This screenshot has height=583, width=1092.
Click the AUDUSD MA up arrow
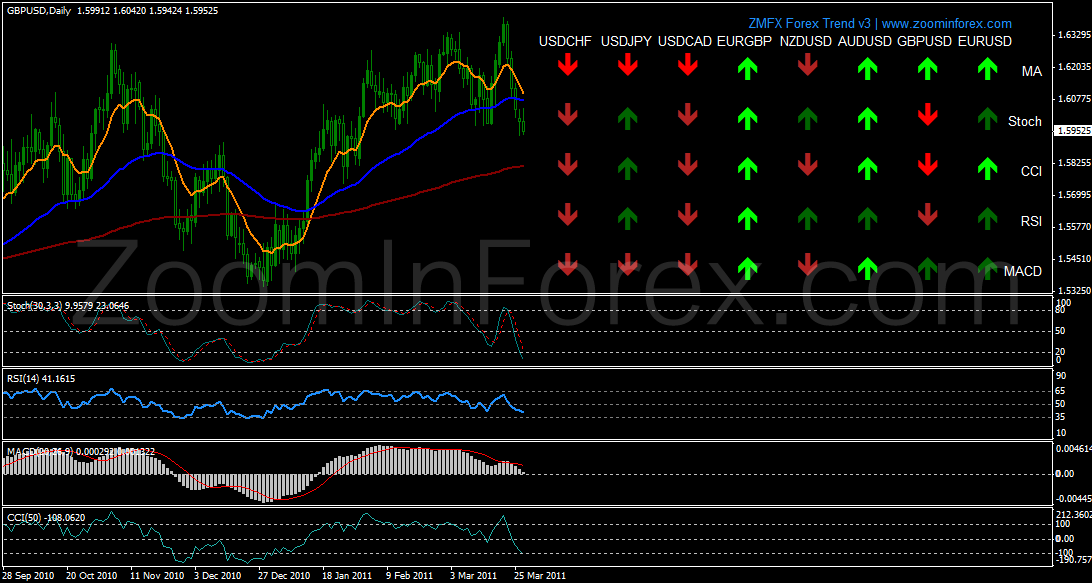point(867,66)
